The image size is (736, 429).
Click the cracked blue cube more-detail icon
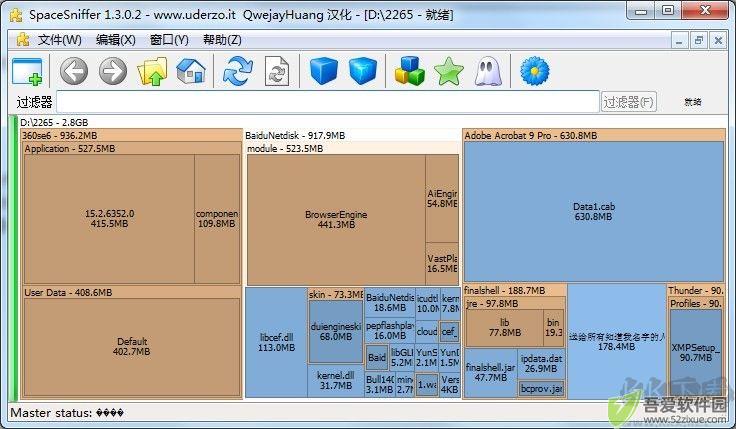tap(363, 71)
